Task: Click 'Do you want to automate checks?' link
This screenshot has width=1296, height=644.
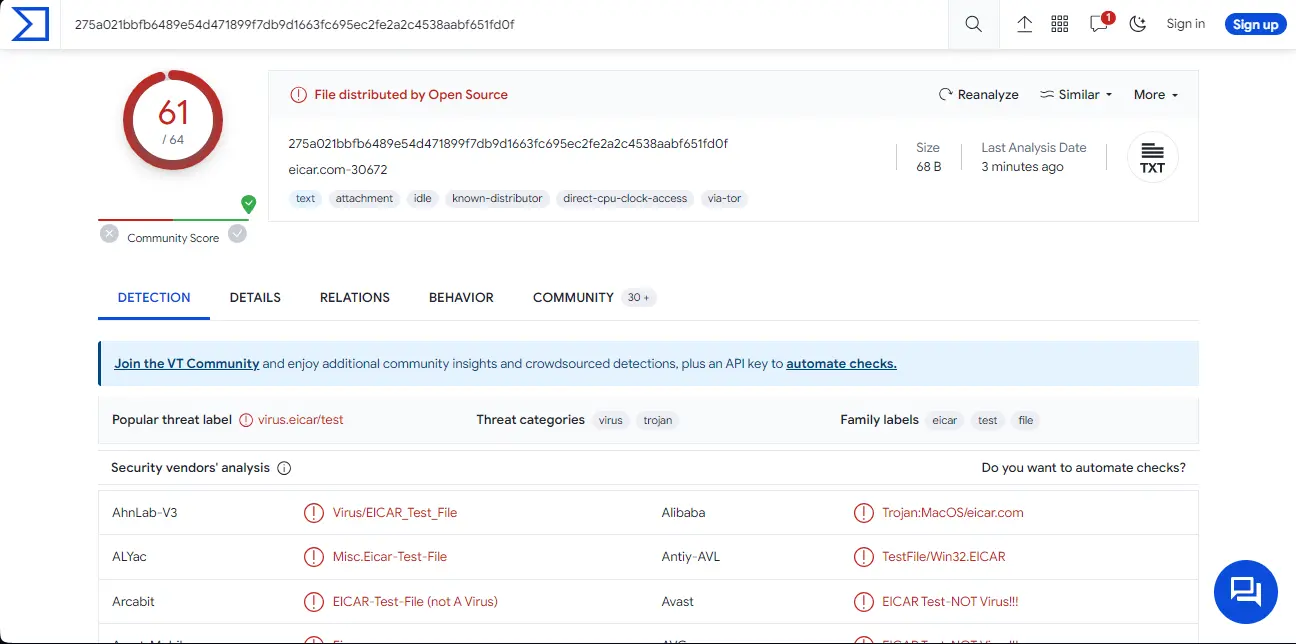Action: 1084,468
